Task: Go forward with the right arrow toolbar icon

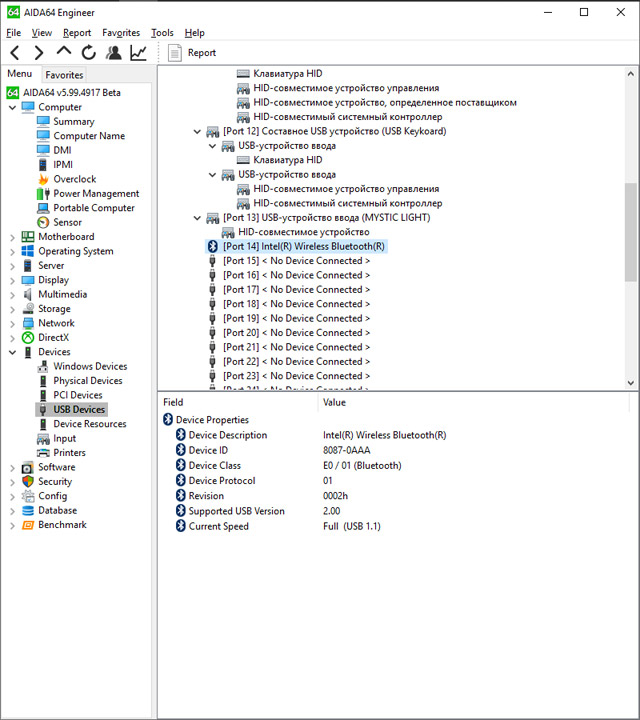Action: (x=39, y=53)
